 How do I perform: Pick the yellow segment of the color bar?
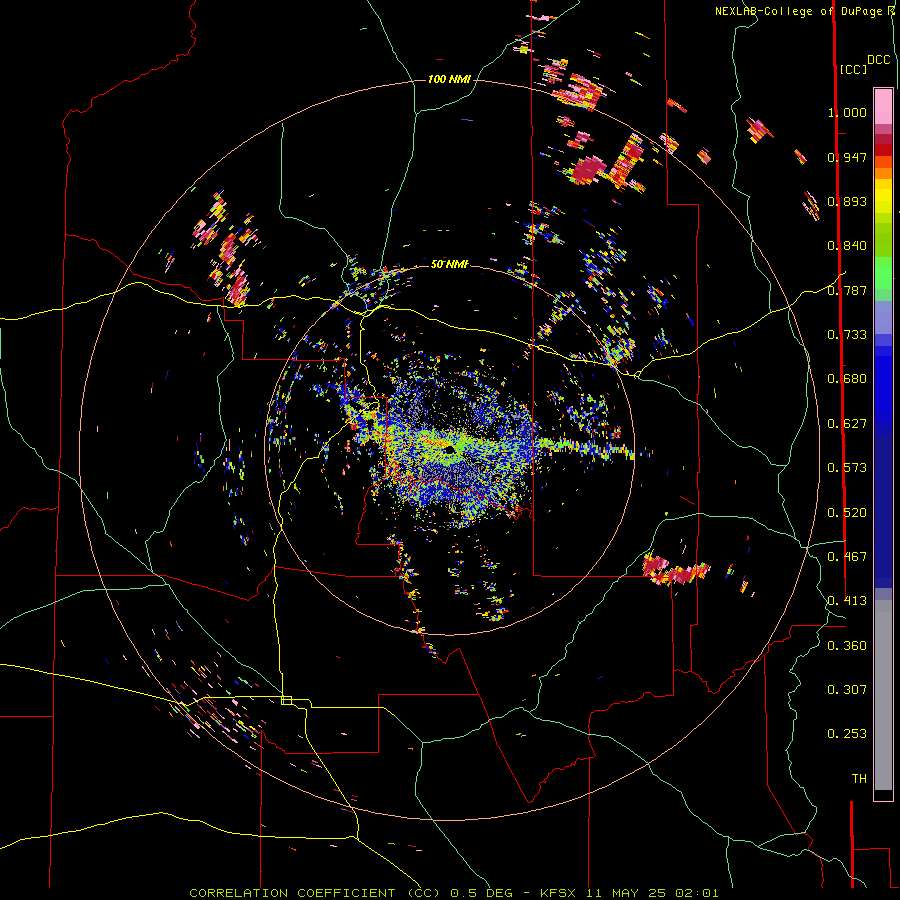click(883, 196)
